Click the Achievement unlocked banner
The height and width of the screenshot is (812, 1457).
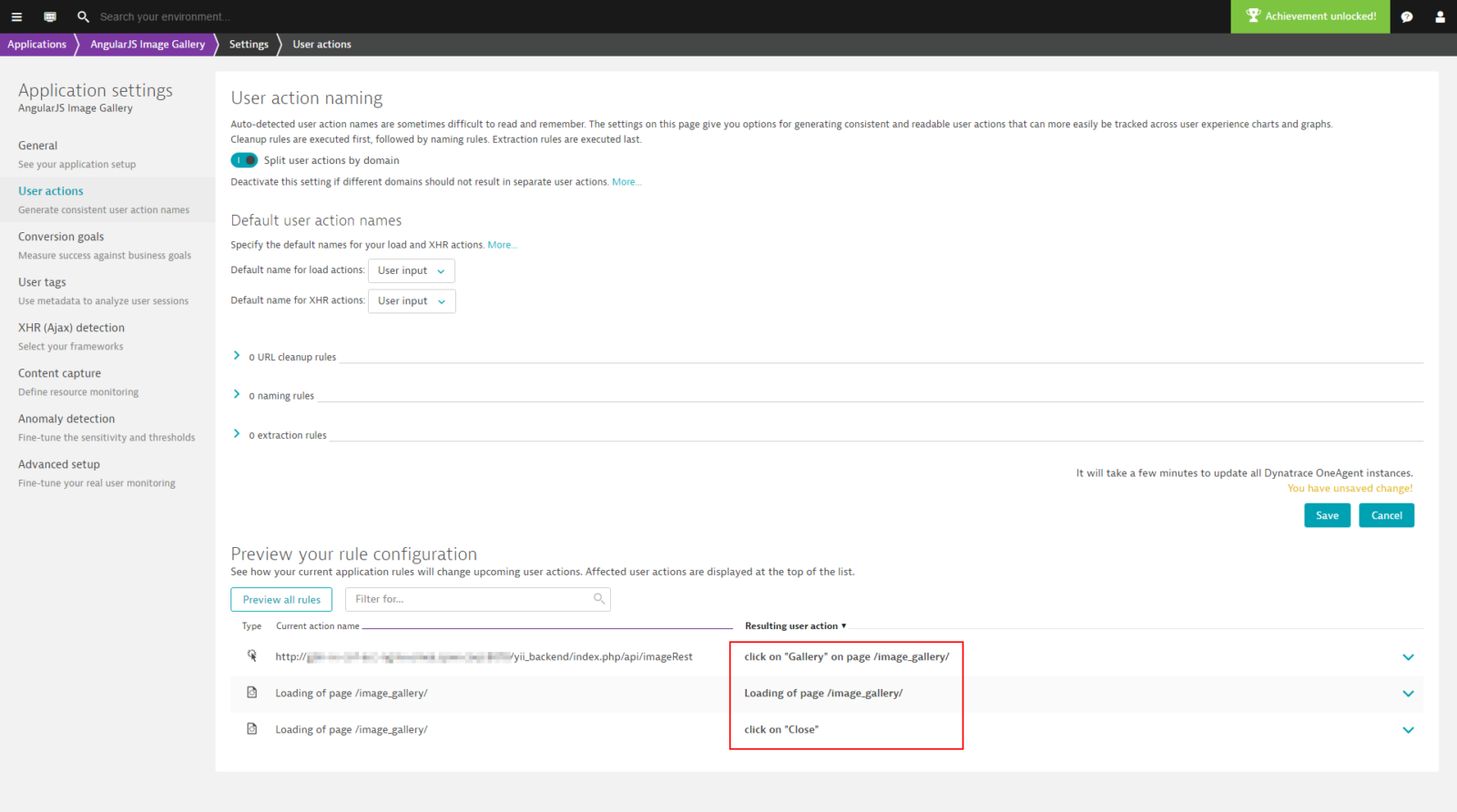pos(1310,16)
